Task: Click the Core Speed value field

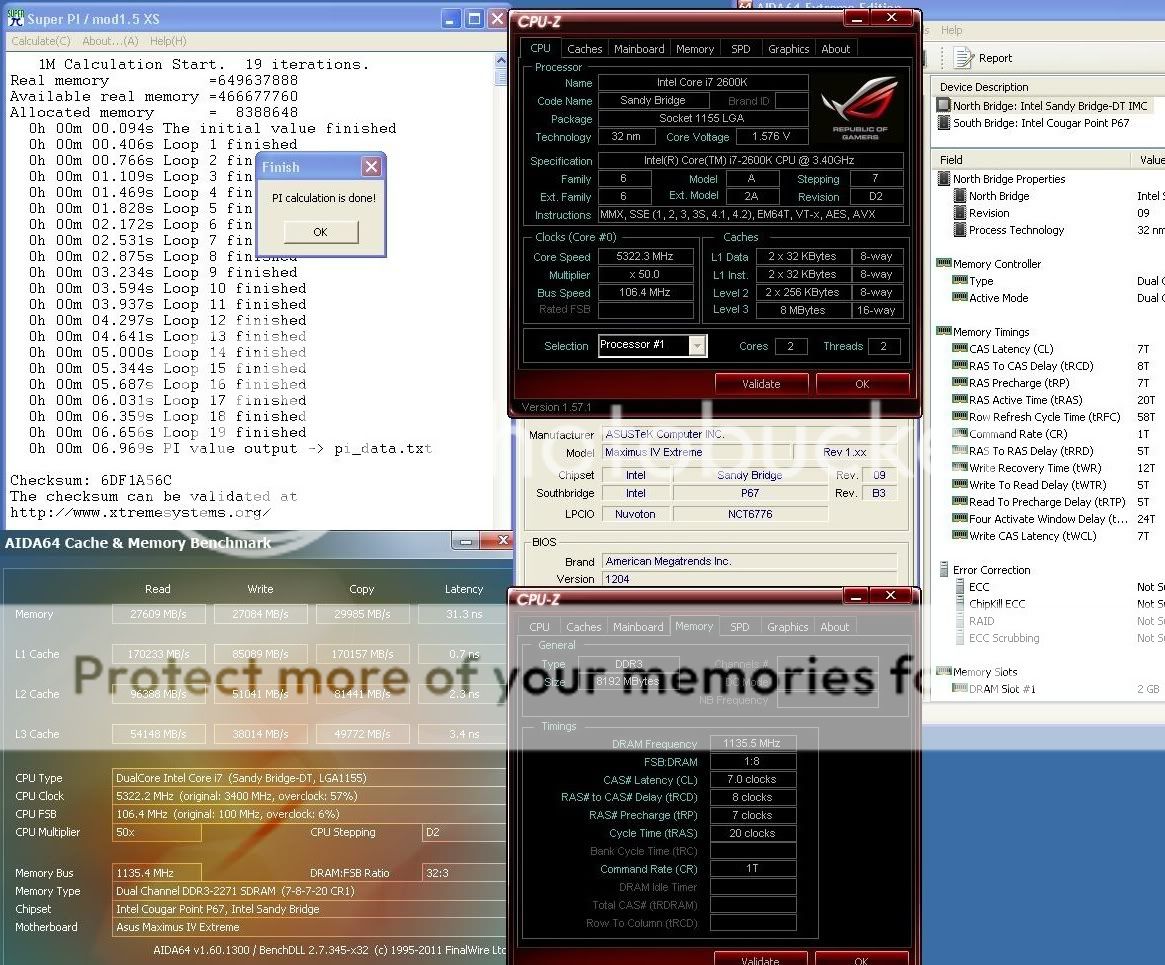Action: coord(645,257)
